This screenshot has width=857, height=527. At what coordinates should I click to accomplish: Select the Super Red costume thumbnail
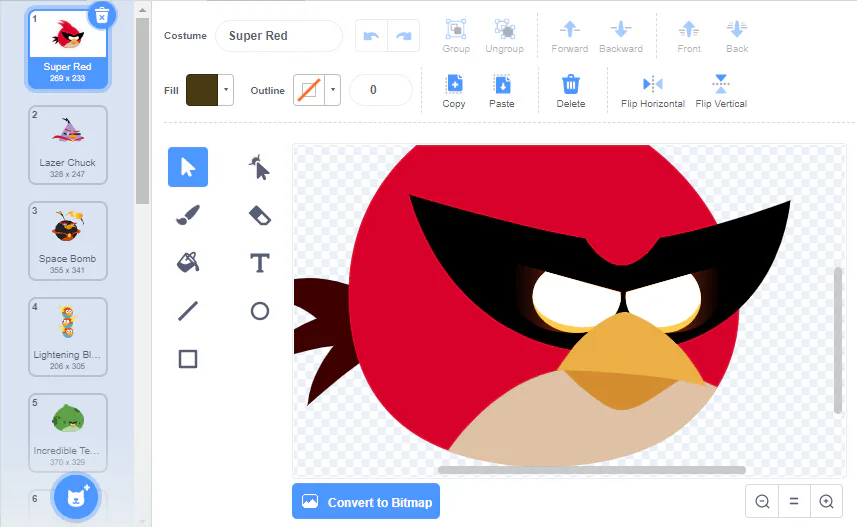pyautogui.click(x=68, y=49)
